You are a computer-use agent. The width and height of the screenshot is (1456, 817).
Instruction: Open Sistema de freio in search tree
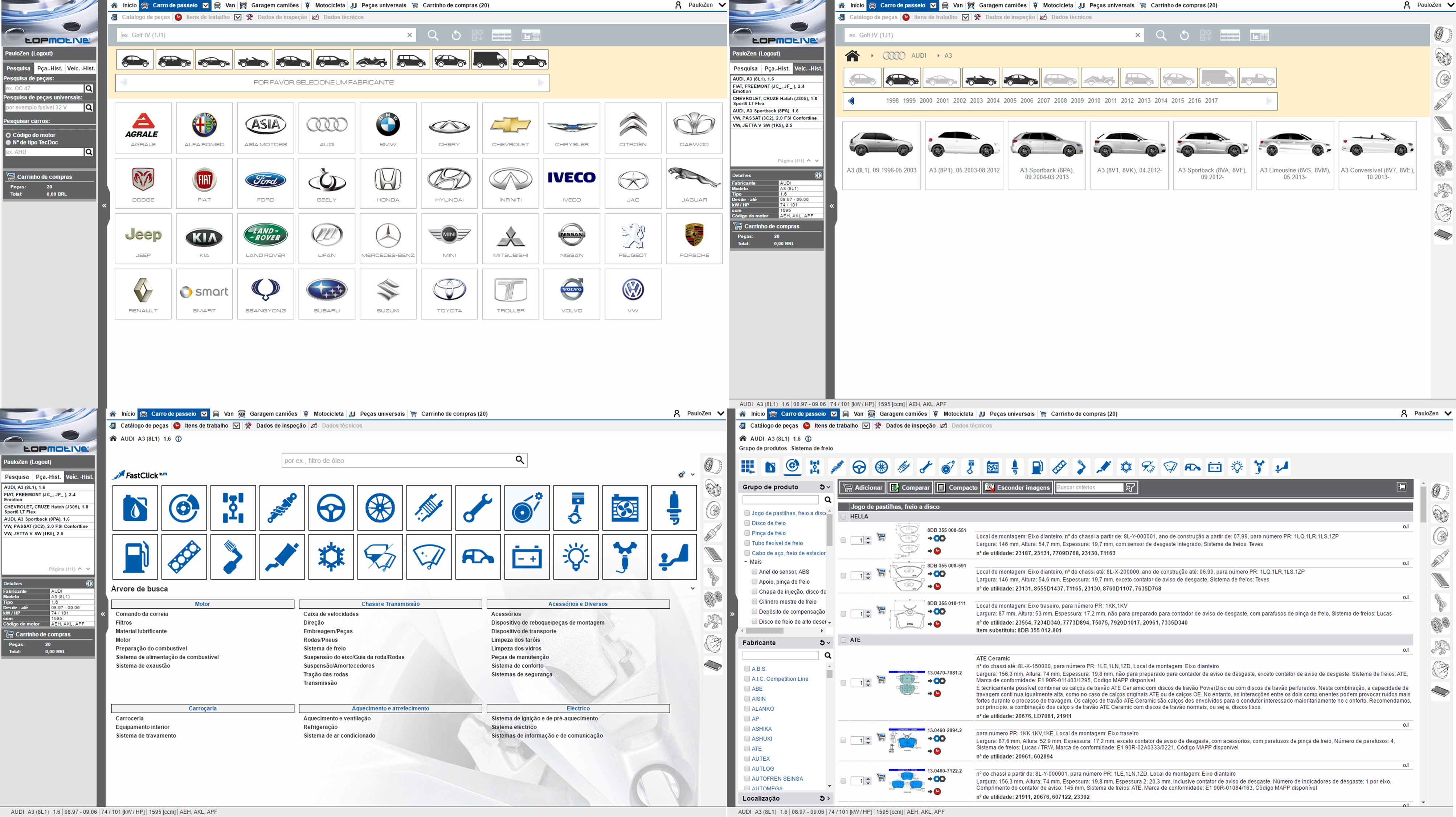point(324,649)
